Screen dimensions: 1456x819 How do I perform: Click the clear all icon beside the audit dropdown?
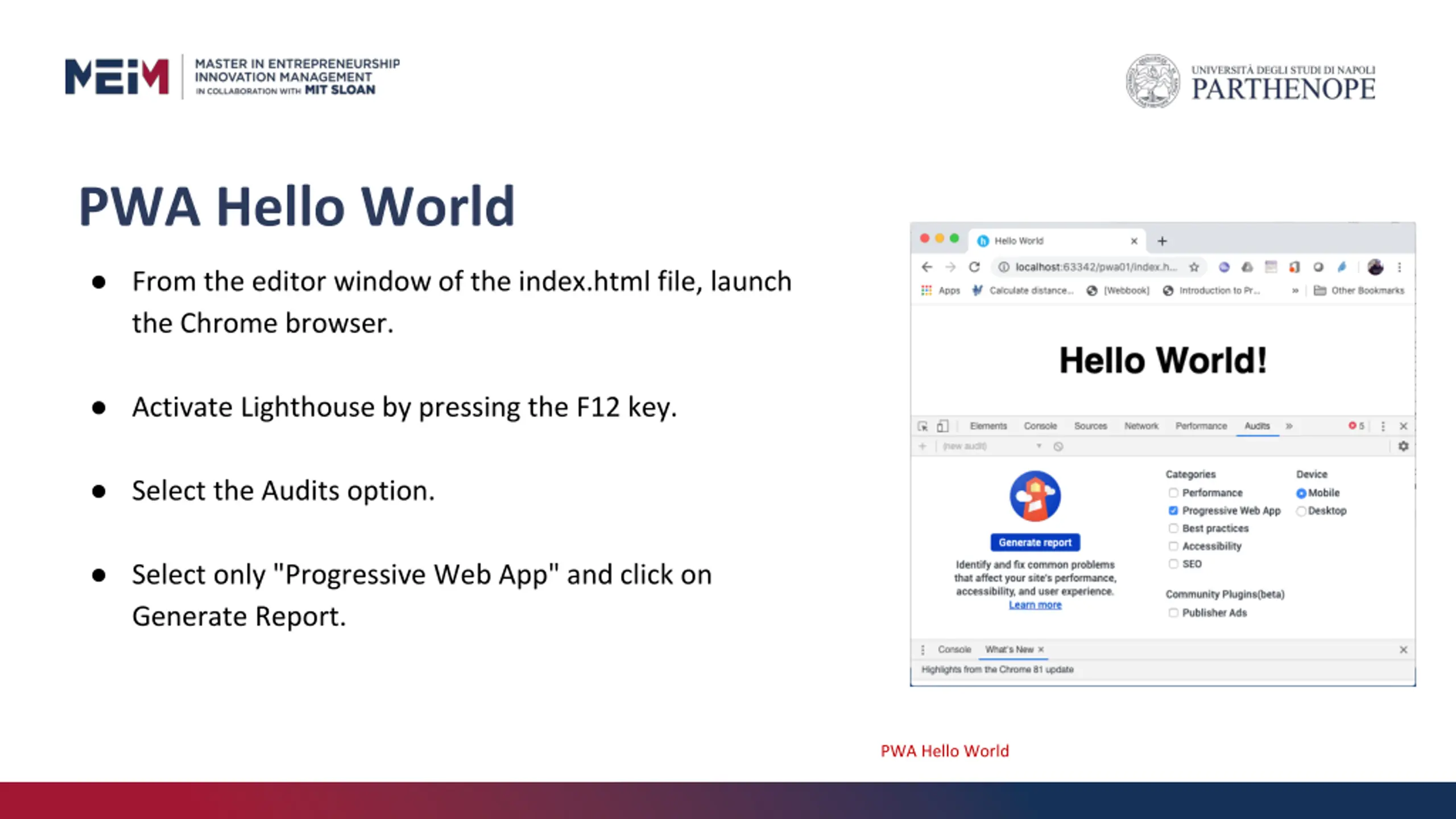click(x=1058, y=446)
